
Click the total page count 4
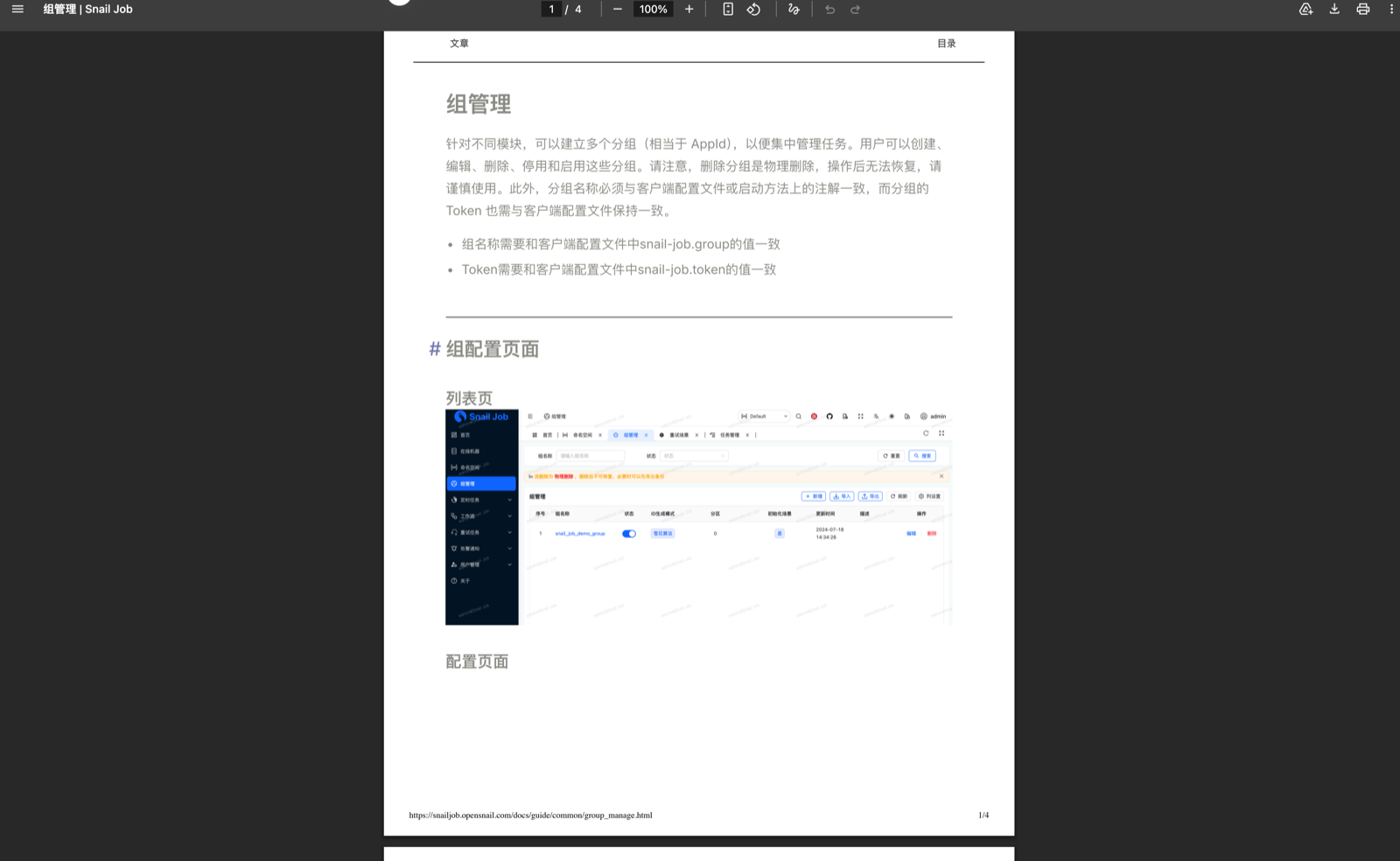[x=577, y=10]
